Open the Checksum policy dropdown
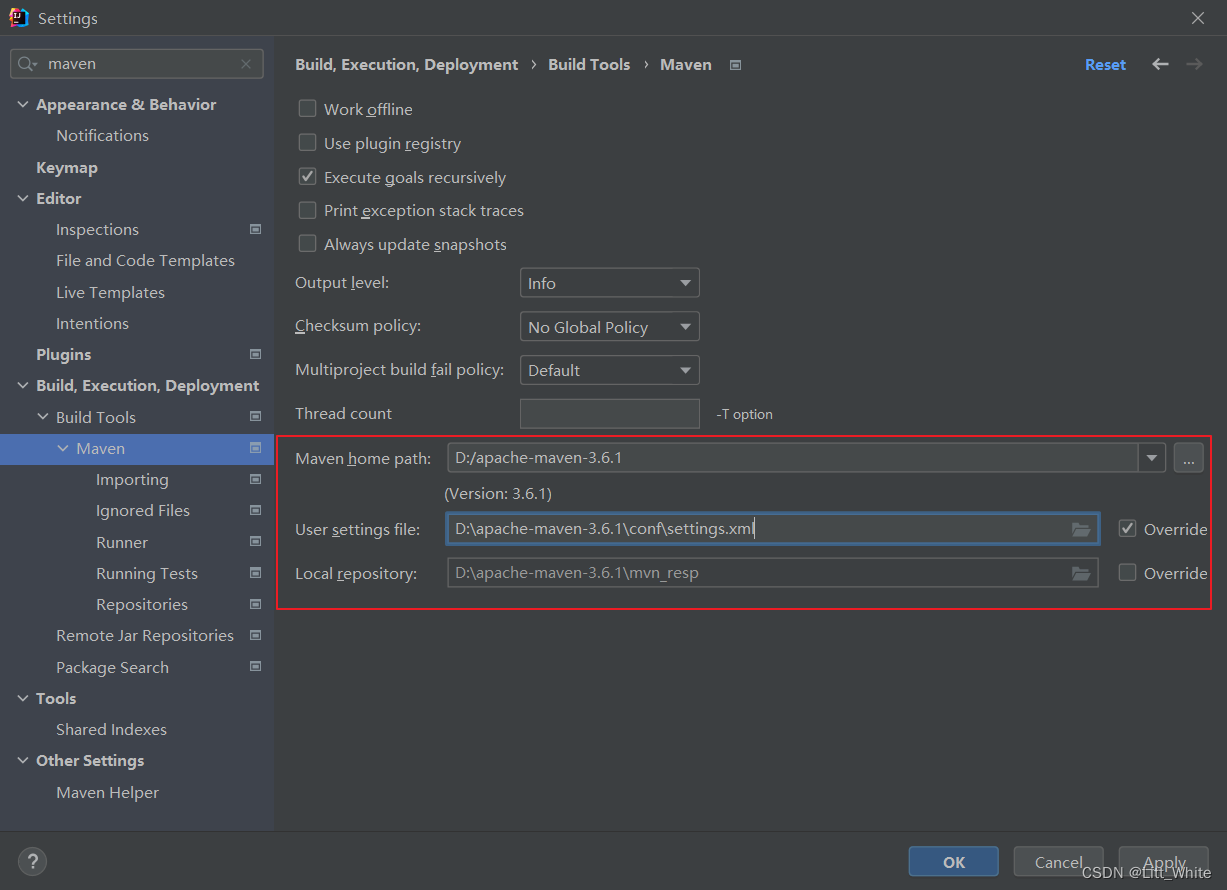Image resolution: width=1227 pixels, height=890 pixels. pos(609,327)
